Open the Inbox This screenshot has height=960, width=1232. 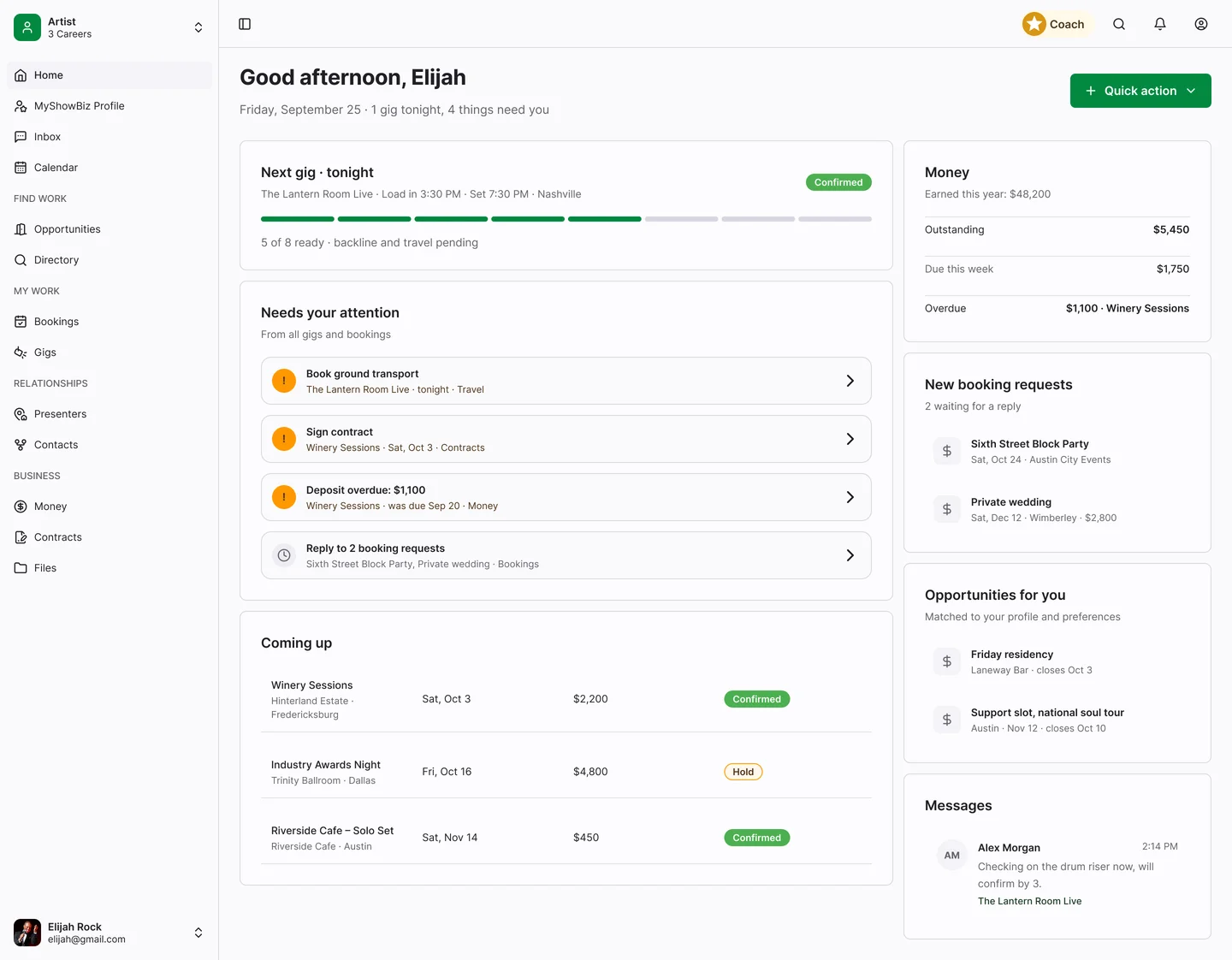[110, 137]
